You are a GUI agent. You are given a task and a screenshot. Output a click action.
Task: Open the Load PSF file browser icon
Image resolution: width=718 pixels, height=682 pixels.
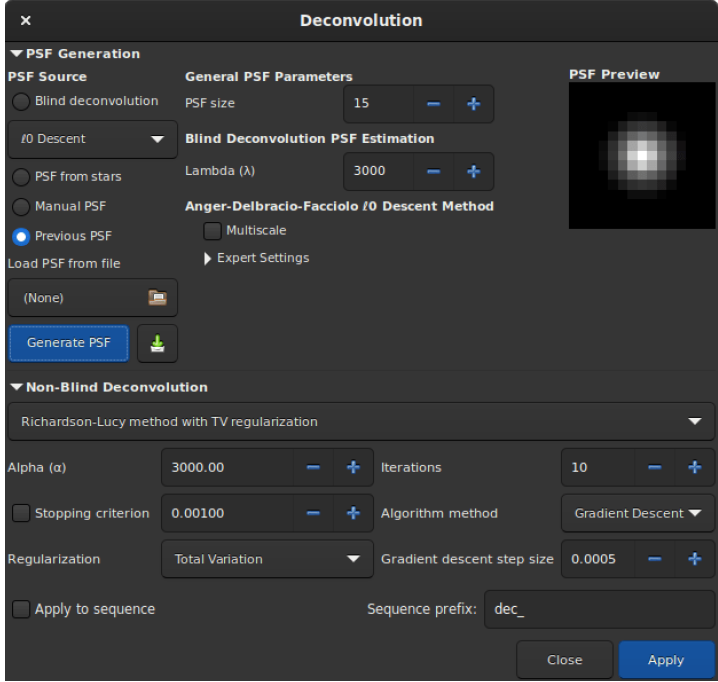(156, 296)
